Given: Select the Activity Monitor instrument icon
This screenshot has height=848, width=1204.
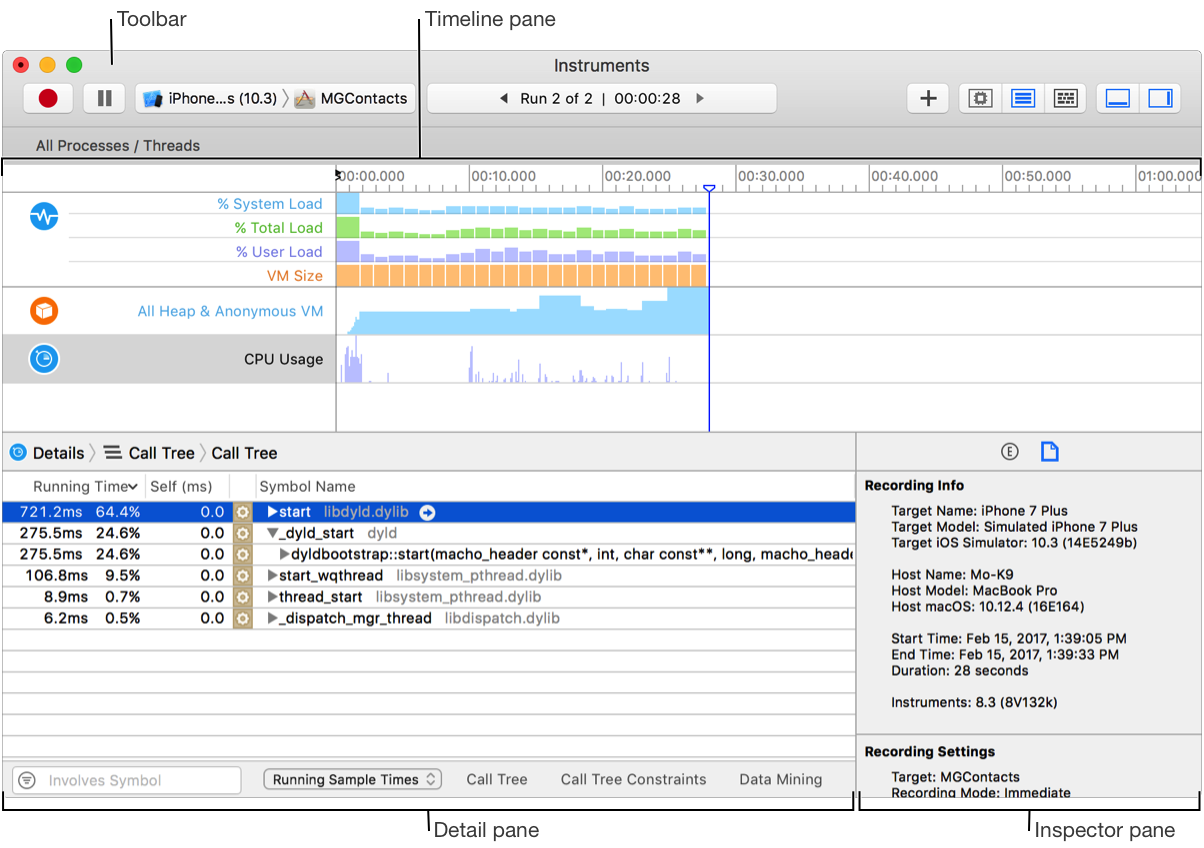Looking at the screenshot, I should pyautogui.click(x=41, y=216).
